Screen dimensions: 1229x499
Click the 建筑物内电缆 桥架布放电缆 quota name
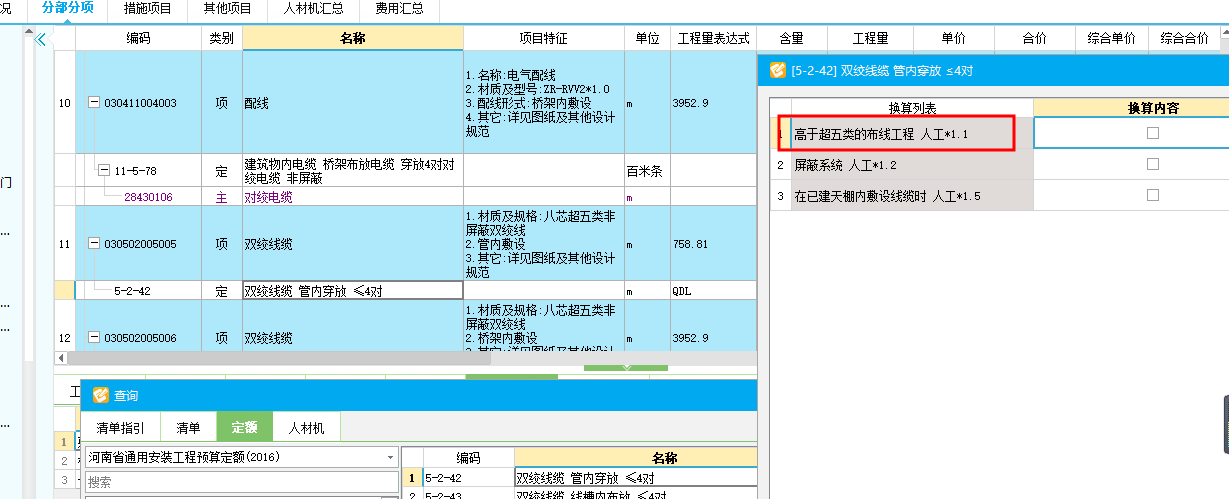[352, 171]
